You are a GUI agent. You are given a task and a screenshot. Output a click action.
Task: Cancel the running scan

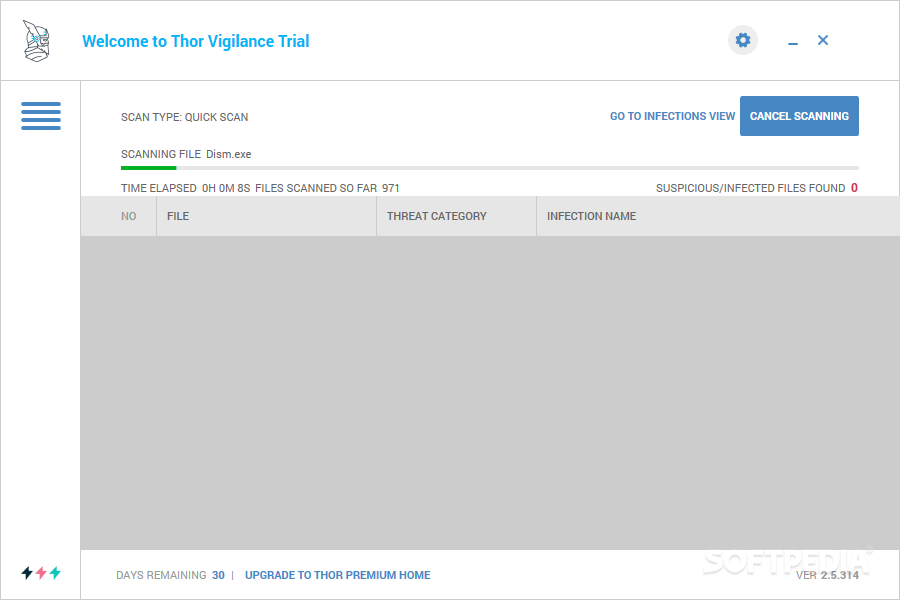click(799, 116)
